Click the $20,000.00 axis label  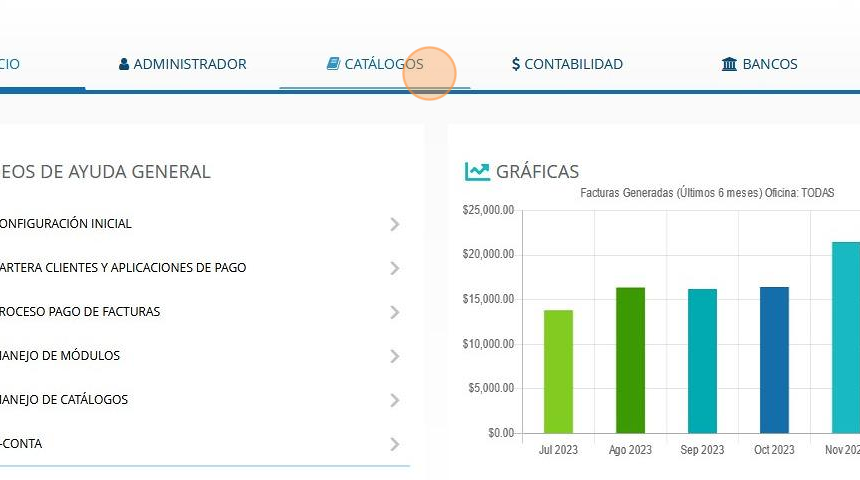click(x=488, y=254)
